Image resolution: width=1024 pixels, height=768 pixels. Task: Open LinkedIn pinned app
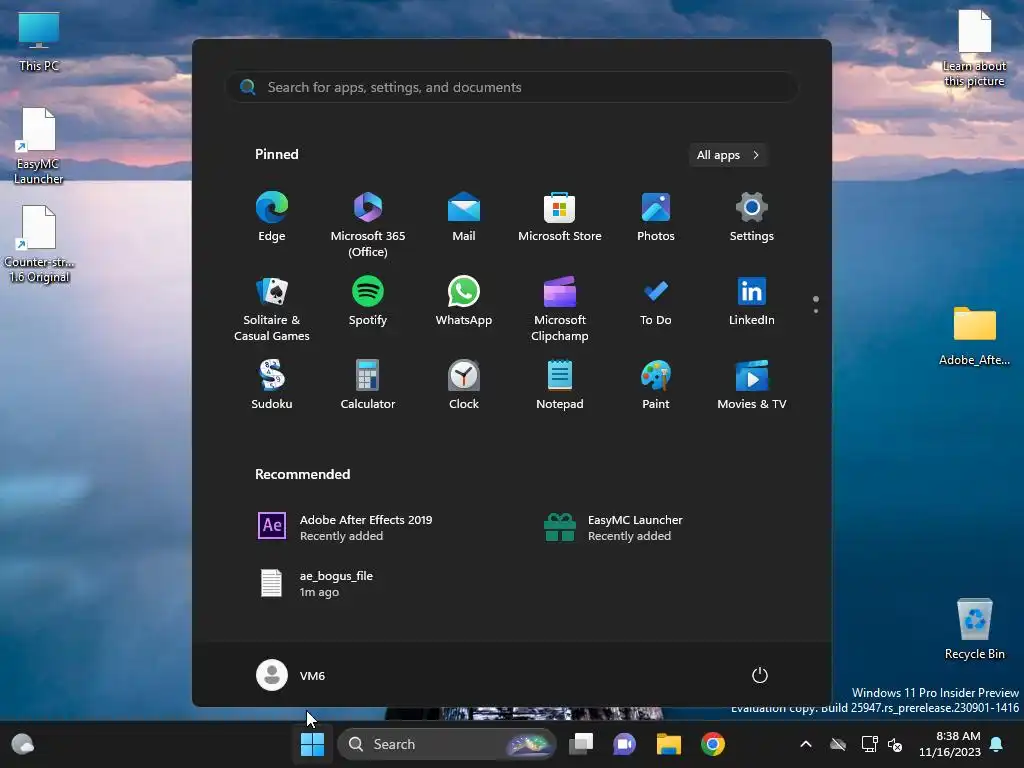coord(752,301)
